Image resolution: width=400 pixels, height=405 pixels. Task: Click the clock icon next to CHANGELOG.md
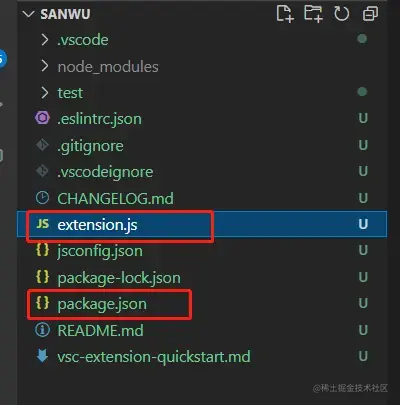pos(42,198)
